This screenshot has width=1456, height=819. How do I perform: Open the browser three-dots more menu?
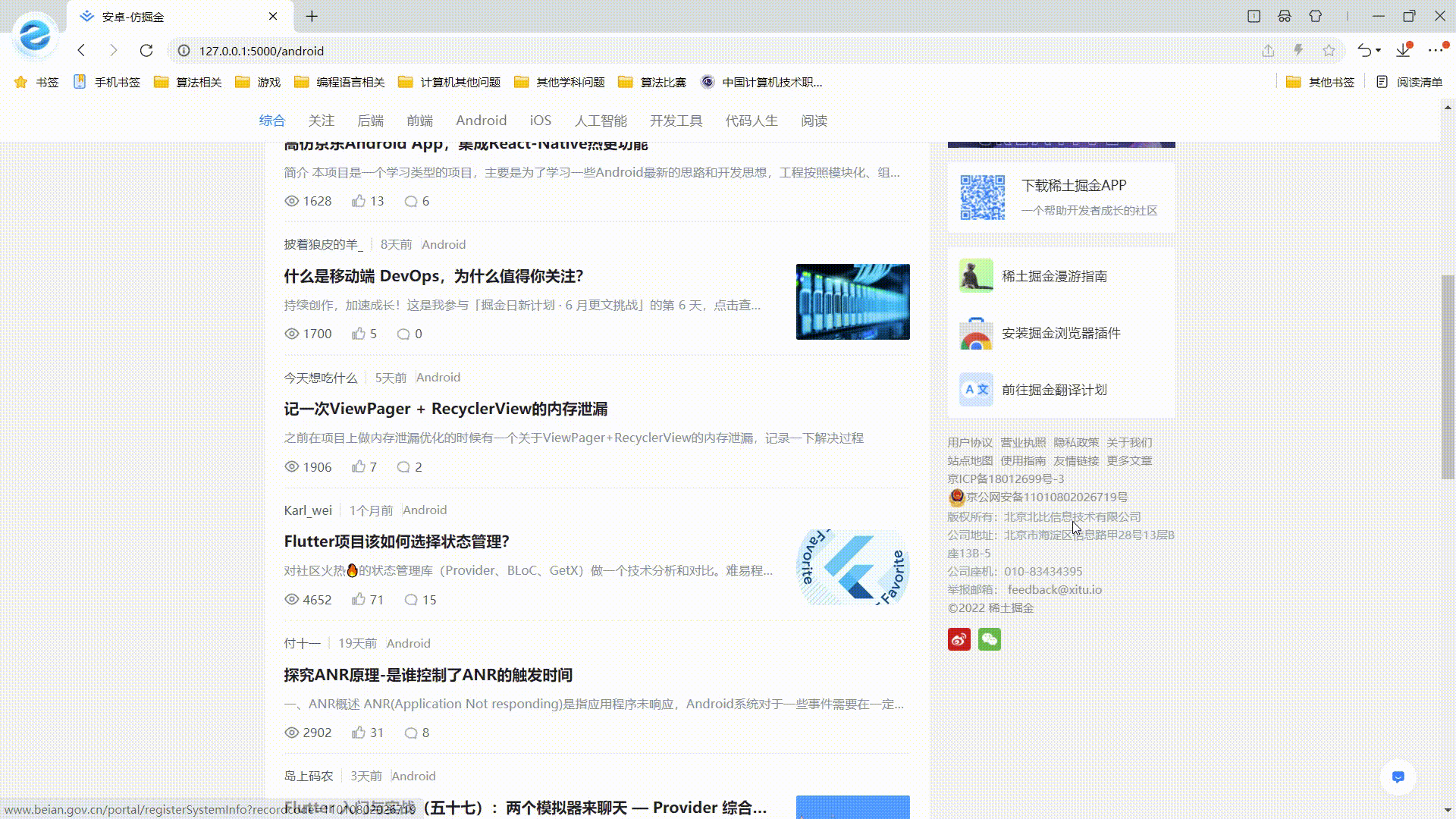[x=1435, y=51]
